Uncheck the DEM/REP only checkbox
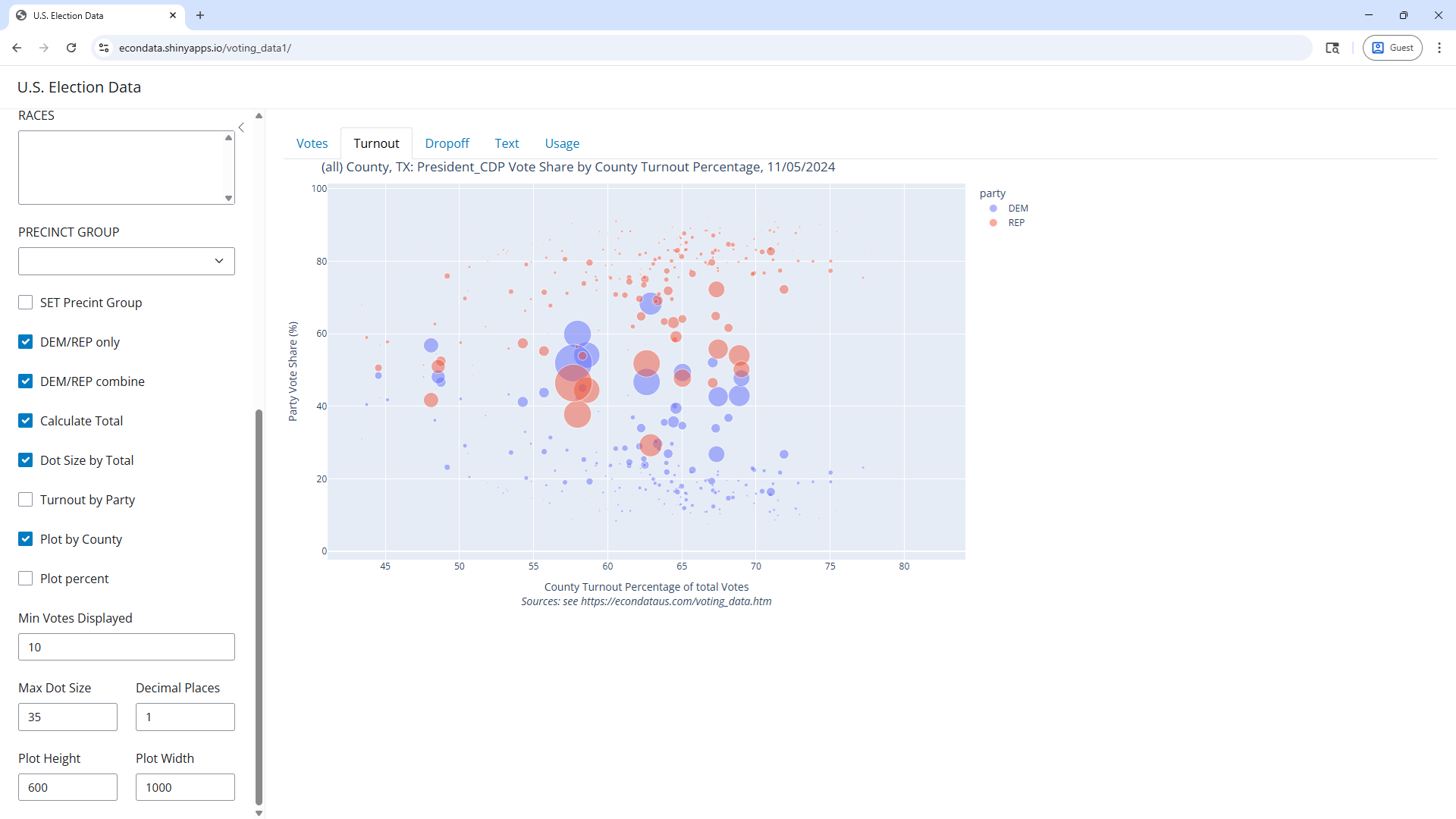Screen dimensions: 1456x819 tap(26, 342)
